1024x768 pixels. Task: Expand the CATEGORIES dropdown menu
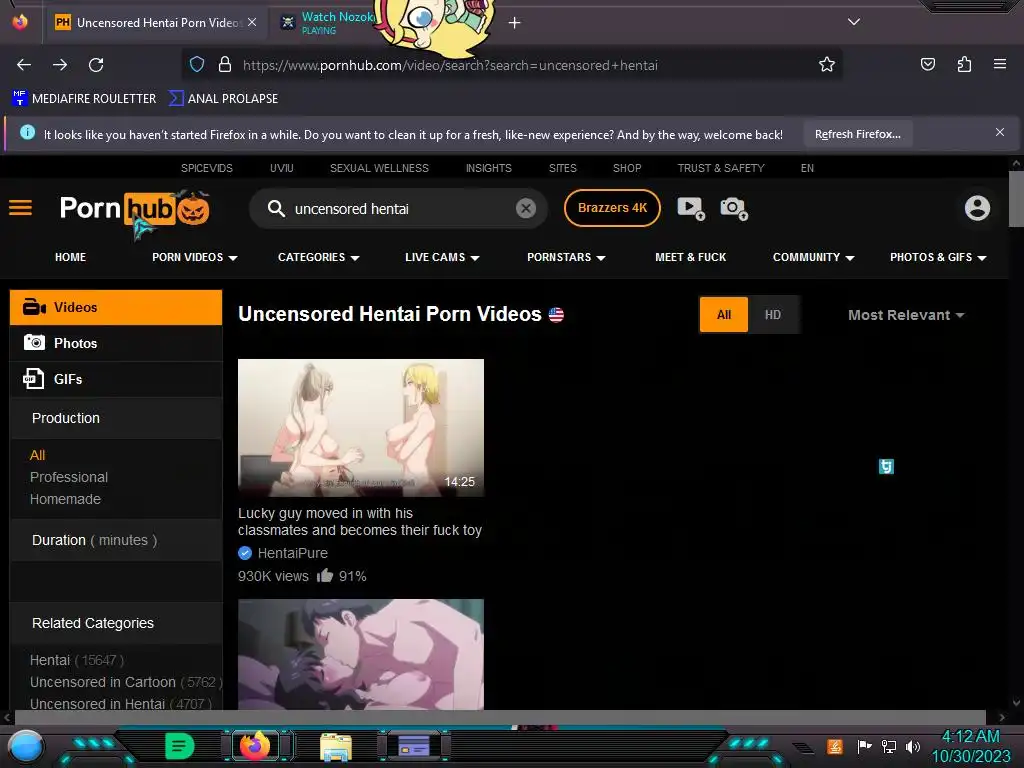click(319, 257)
